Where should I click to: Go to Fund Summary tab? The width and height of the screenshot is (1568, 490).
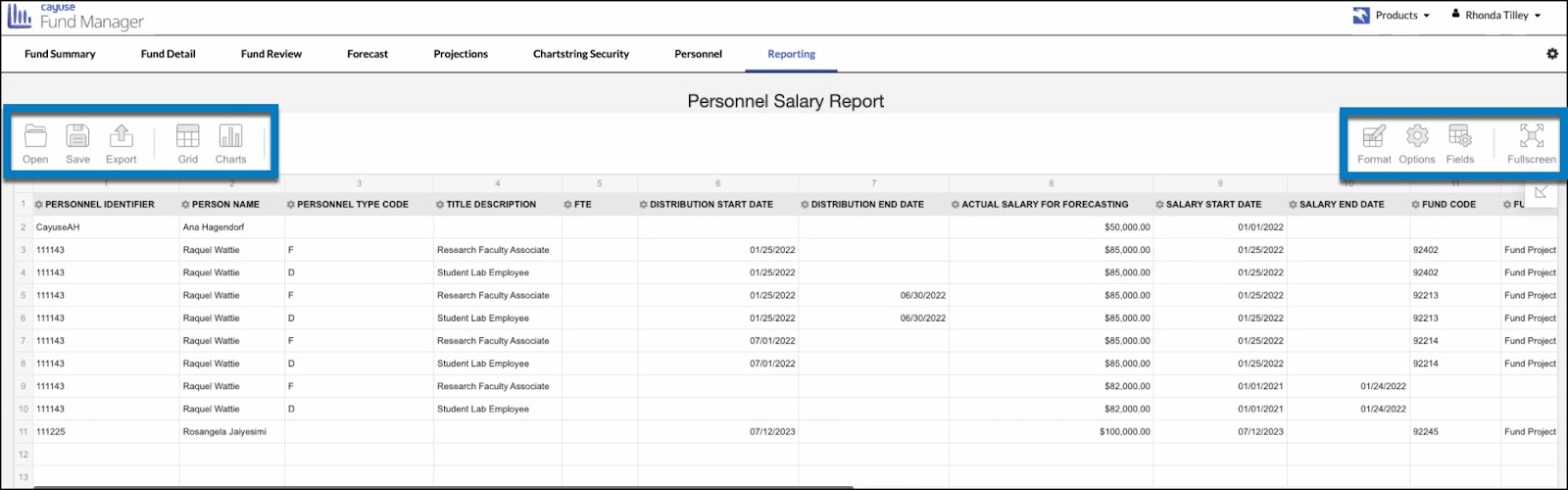(x=60, y=54)
